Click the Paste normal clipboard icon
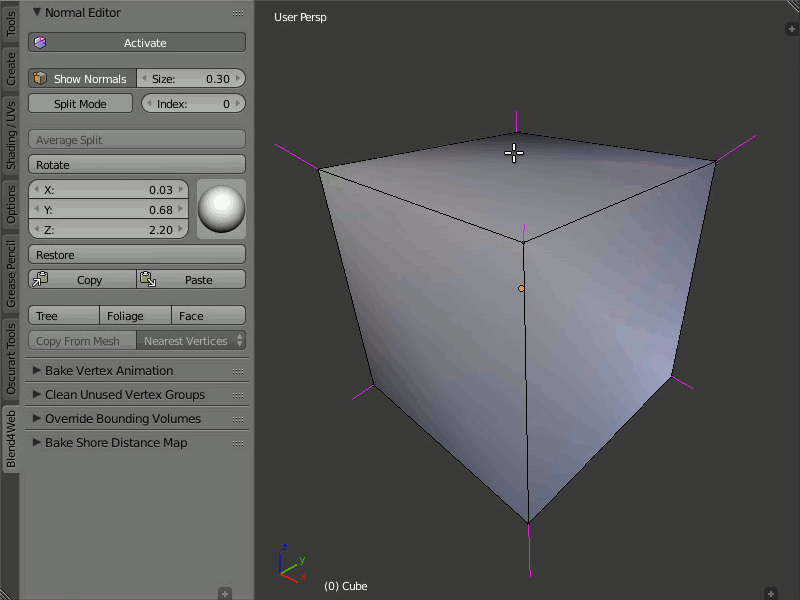Viewport: 800px width, 600px height. point(147,280)
